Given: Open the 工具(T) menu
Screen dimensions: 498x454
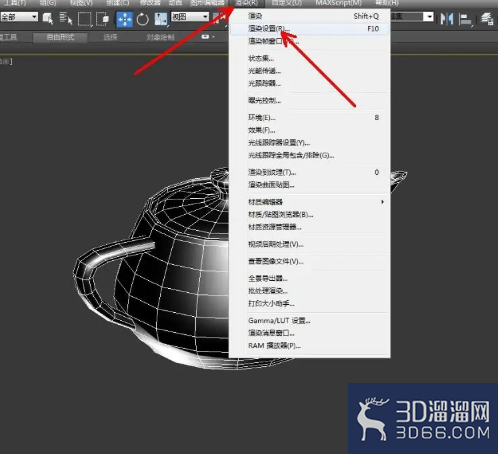Looking at the screenshot, I should (15, 3).
